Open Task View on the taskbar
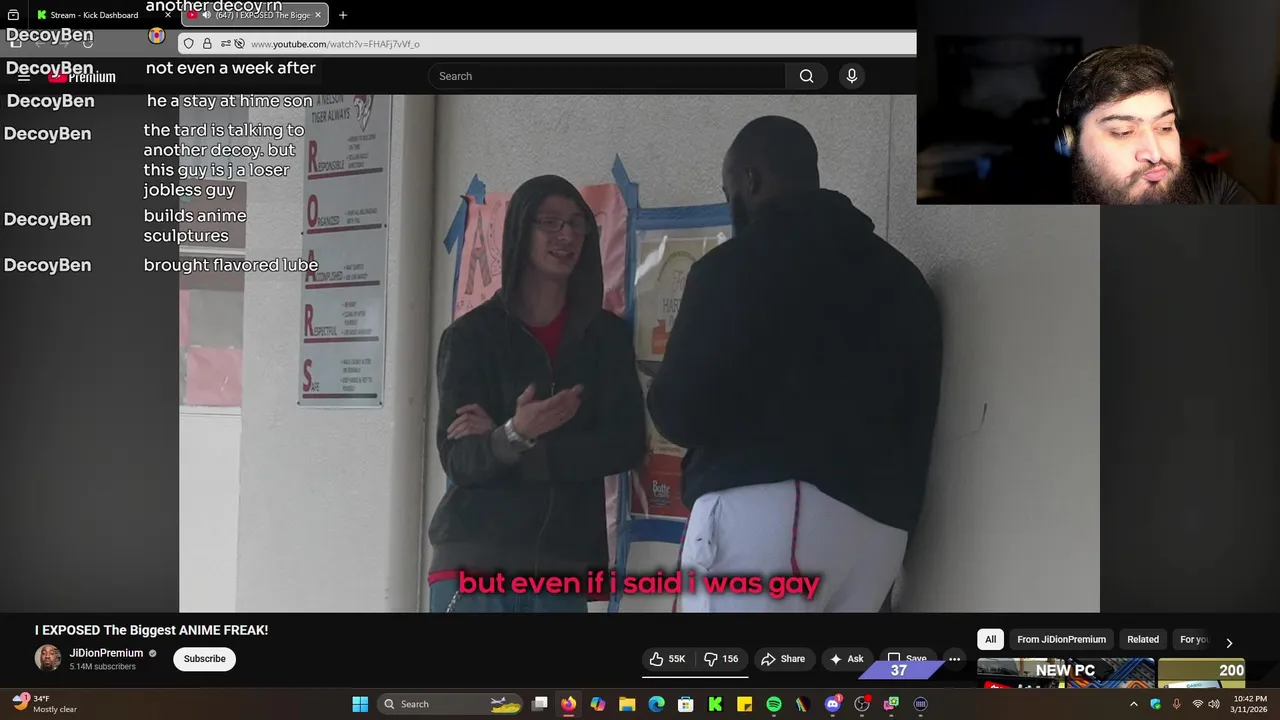1280x720 pixels. point(540,704)
